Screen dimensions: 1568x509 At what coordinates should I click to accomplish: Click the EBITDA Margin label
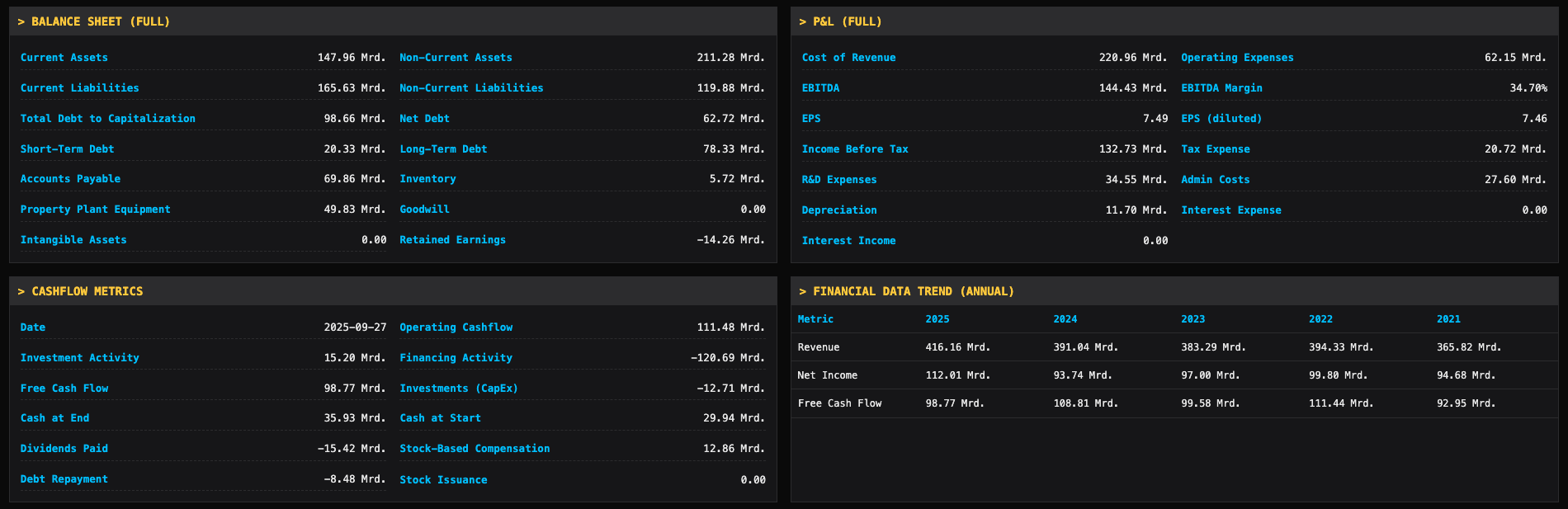point(1221,88)
